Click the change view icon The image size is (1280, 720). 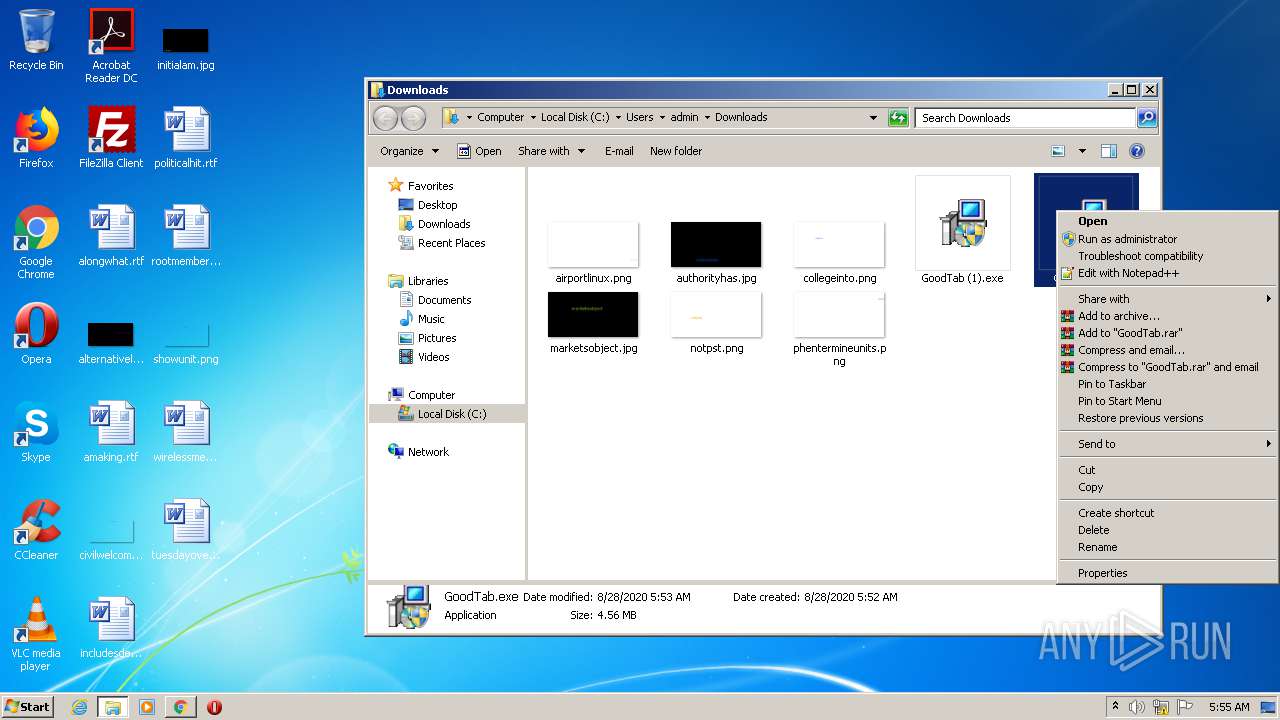pyautogui.click(x=1058, y=151)
